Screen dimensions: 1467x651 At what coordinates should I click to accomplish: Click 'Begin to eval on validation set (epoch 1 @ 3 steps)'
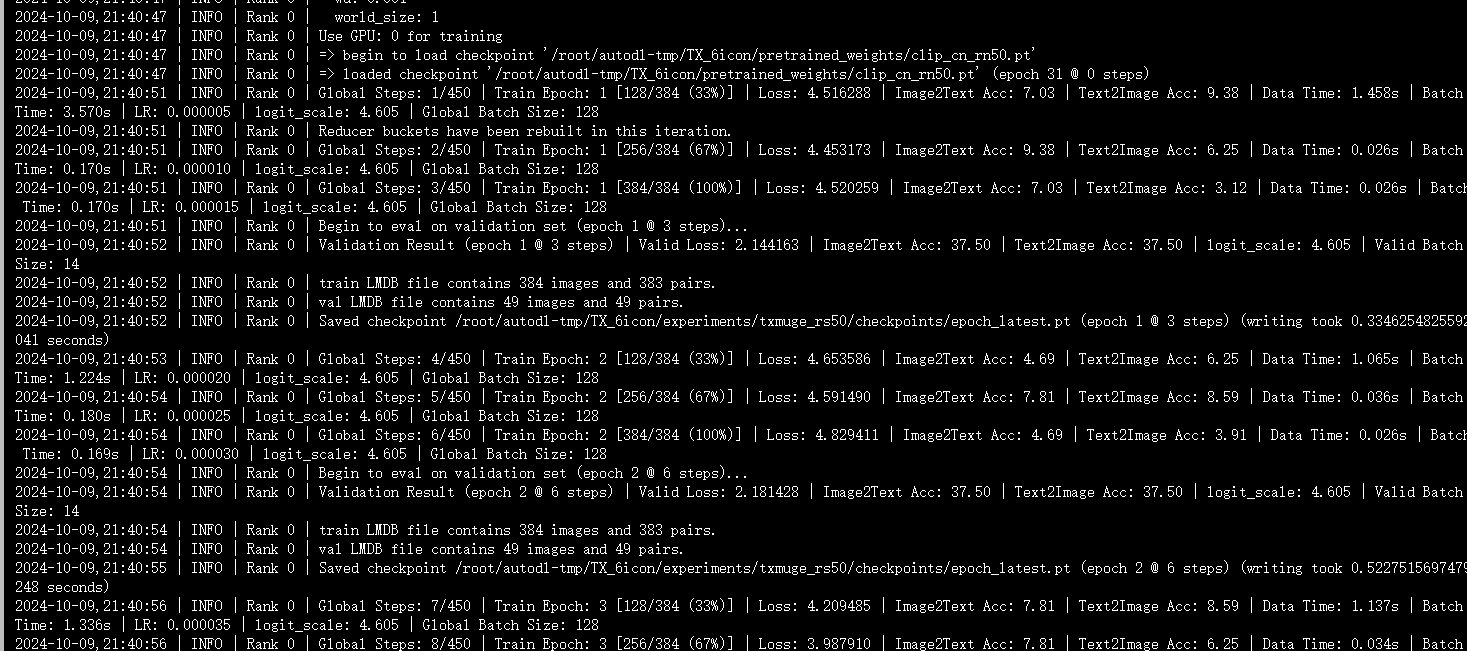pyautogui.click(x=533, y=226)
